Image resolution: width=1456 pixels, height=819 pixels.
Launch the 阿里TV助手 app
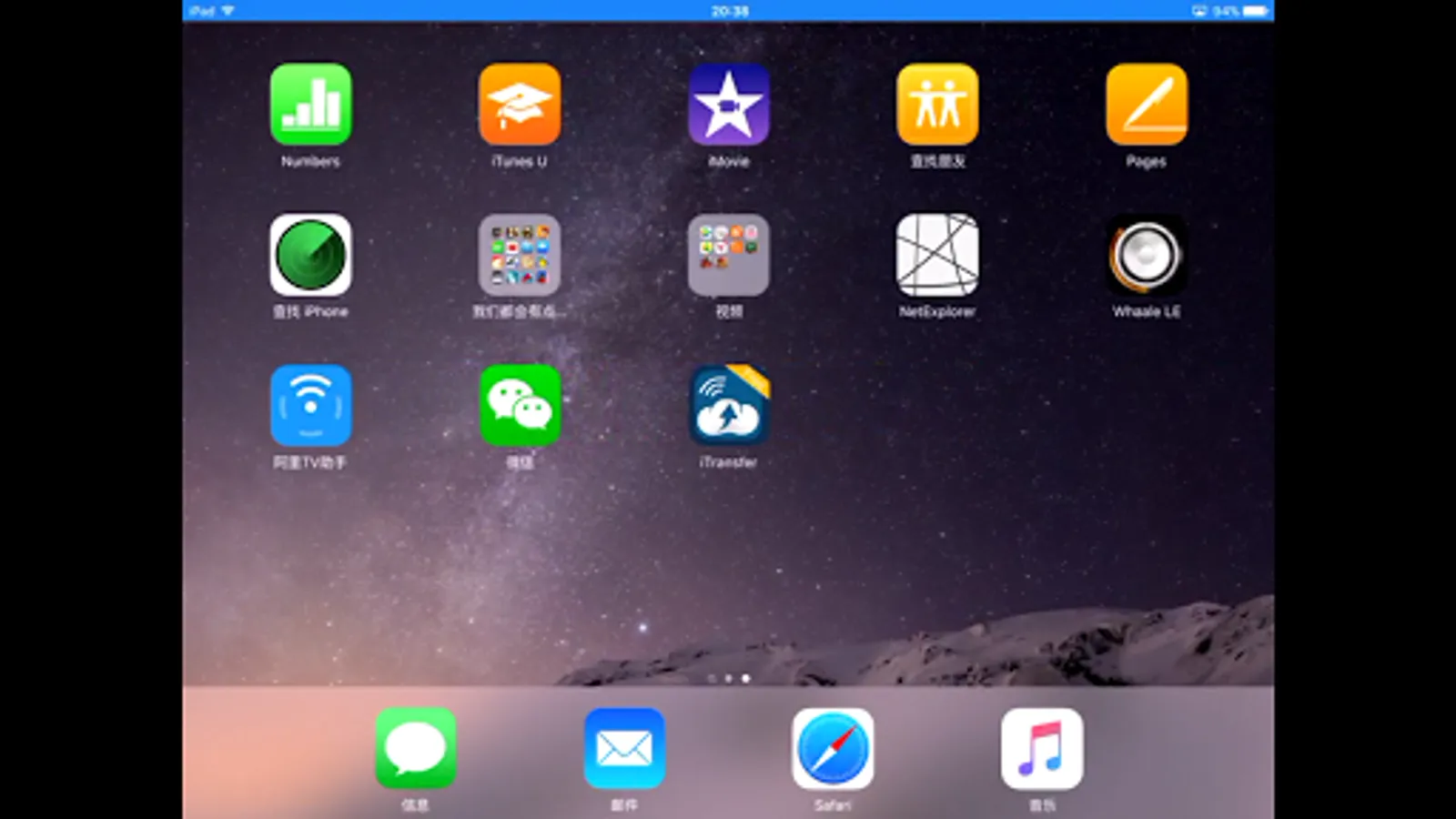[x=310, y=406]
